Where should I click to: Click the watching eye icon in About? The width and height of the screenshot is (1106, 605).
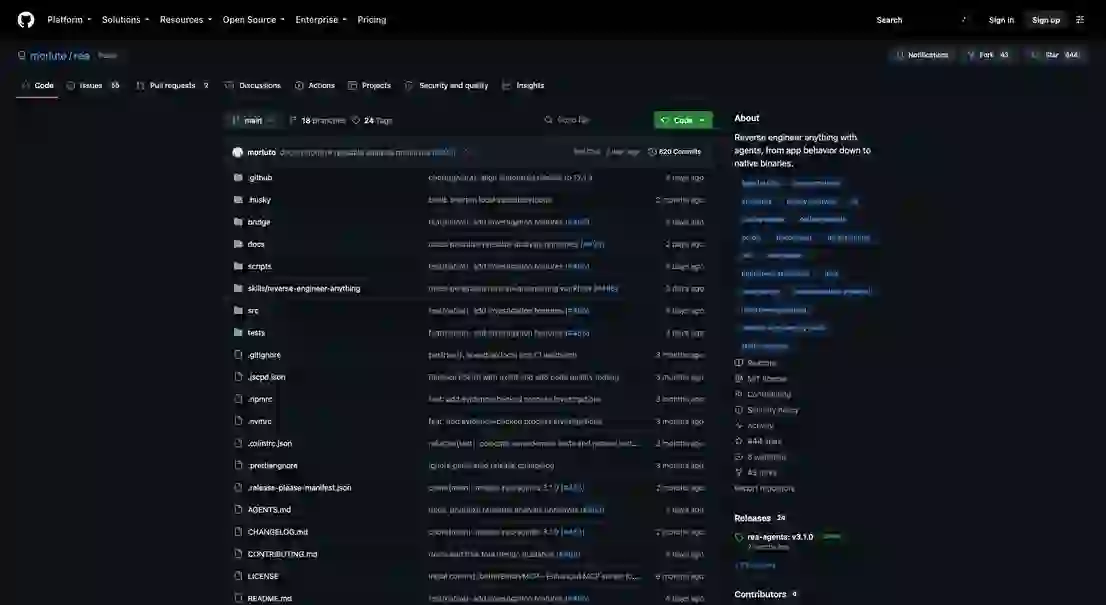coord(739,457)
